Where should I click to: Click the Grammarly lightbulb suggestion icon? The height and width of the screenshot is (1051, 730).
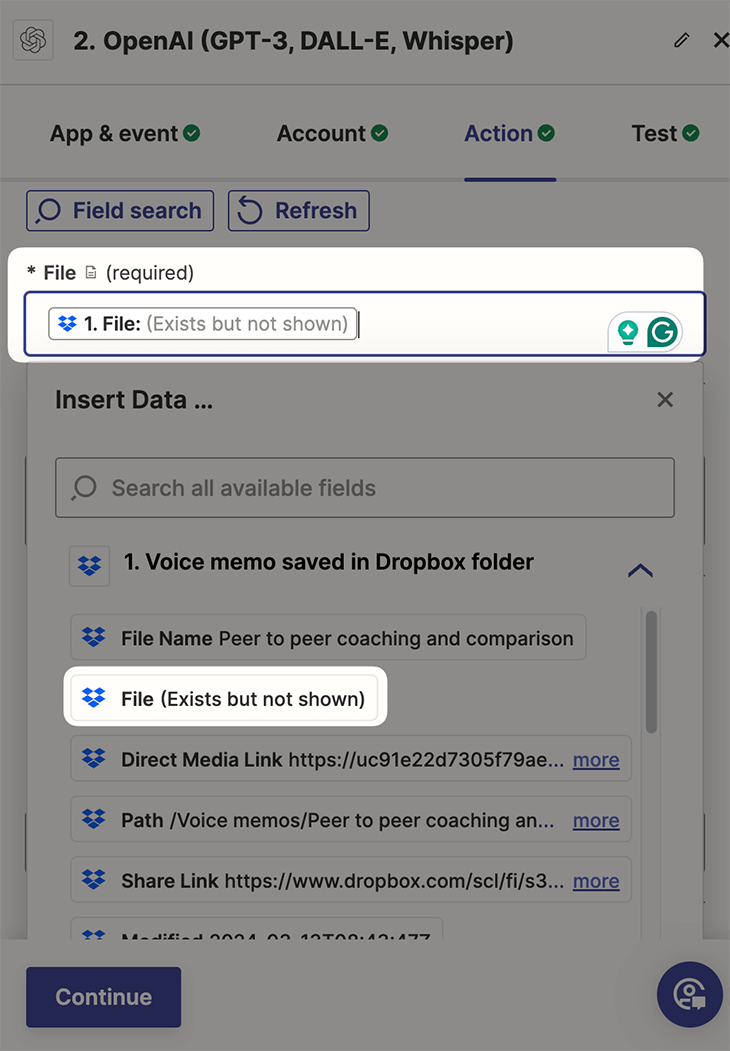tap(628, 332)
